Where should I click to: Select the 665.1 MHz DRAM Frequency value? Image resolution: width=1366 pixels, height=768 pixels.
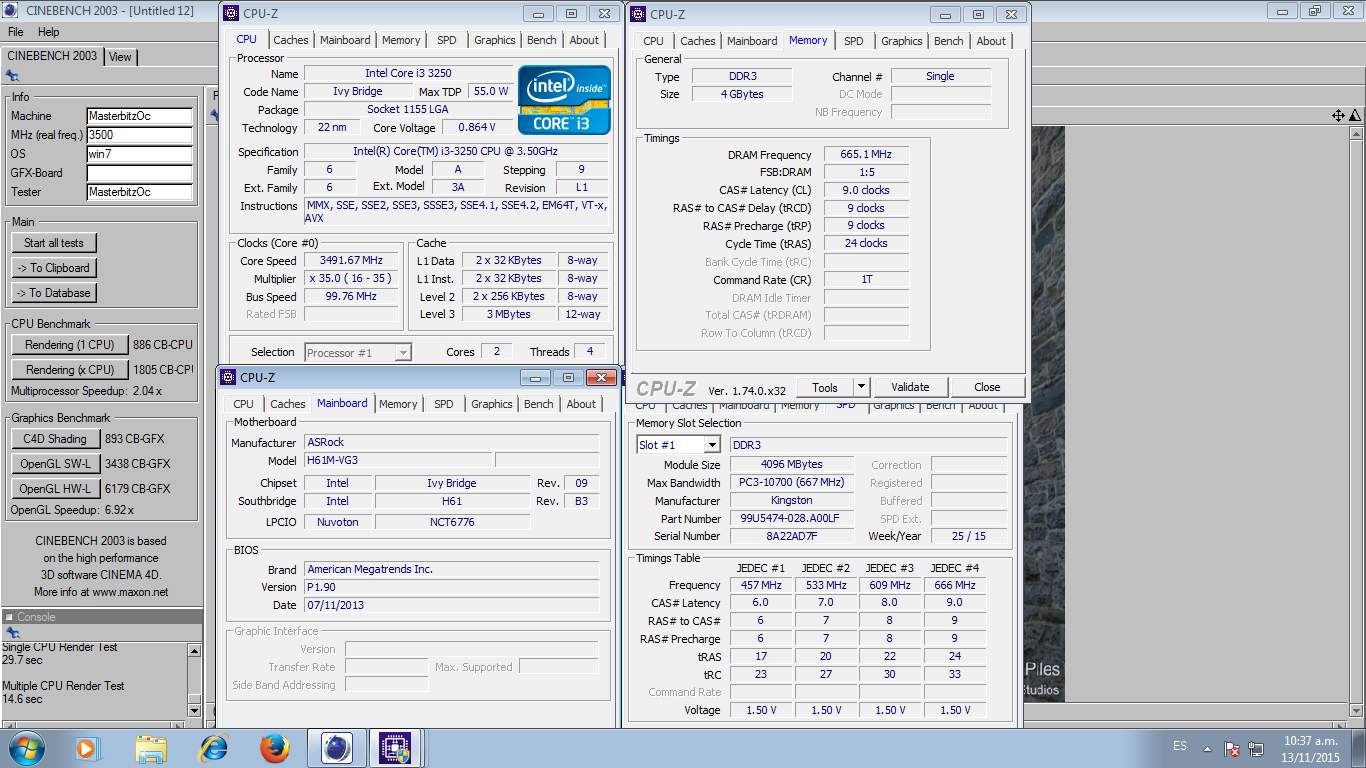(866, 155)
